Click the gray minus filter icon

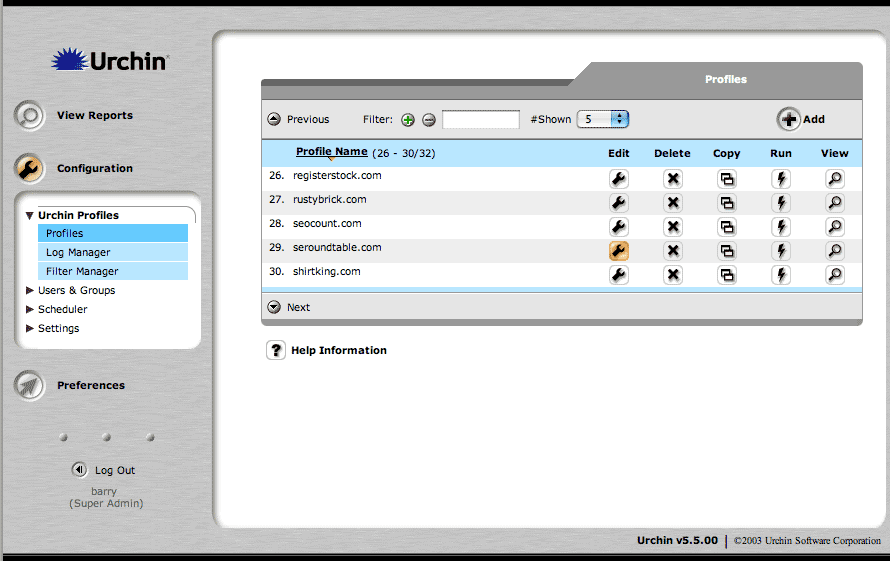pyautogui.click(x=429, y=120)
